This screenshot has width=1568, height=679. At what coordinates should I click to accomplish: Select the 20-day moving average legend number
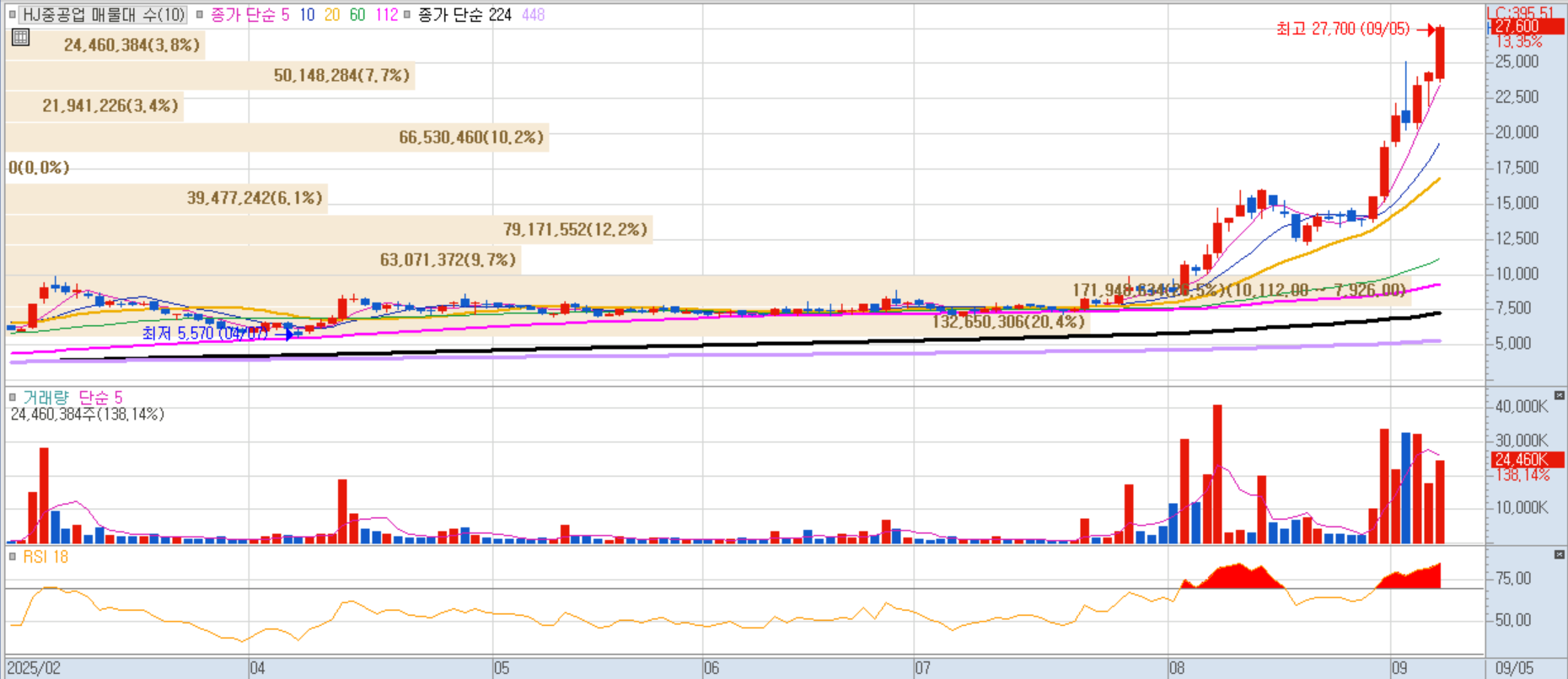(x=332, y=14)
